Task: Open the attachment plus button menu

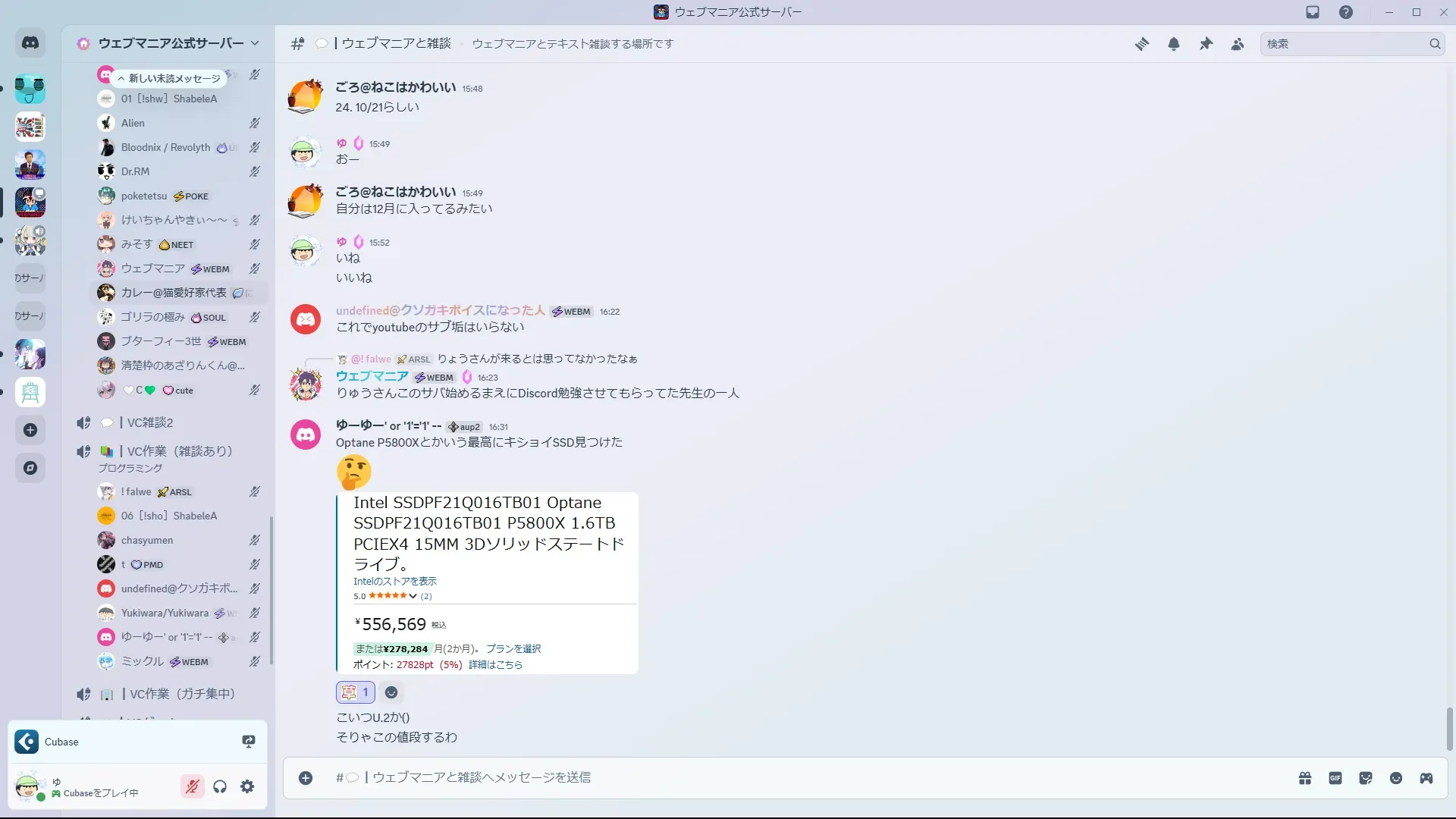Action: (x=306, y=778)
